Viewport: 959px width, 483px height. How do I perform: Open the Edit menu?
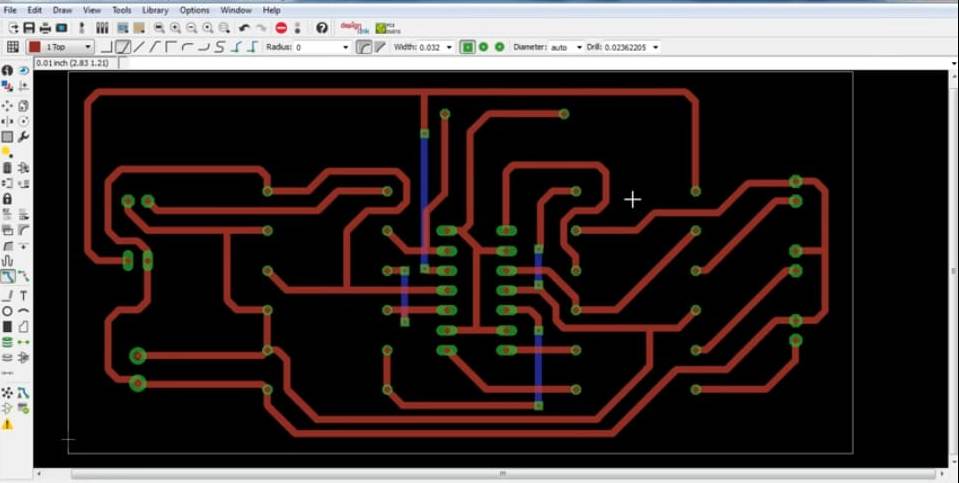(x=34, y=10)
